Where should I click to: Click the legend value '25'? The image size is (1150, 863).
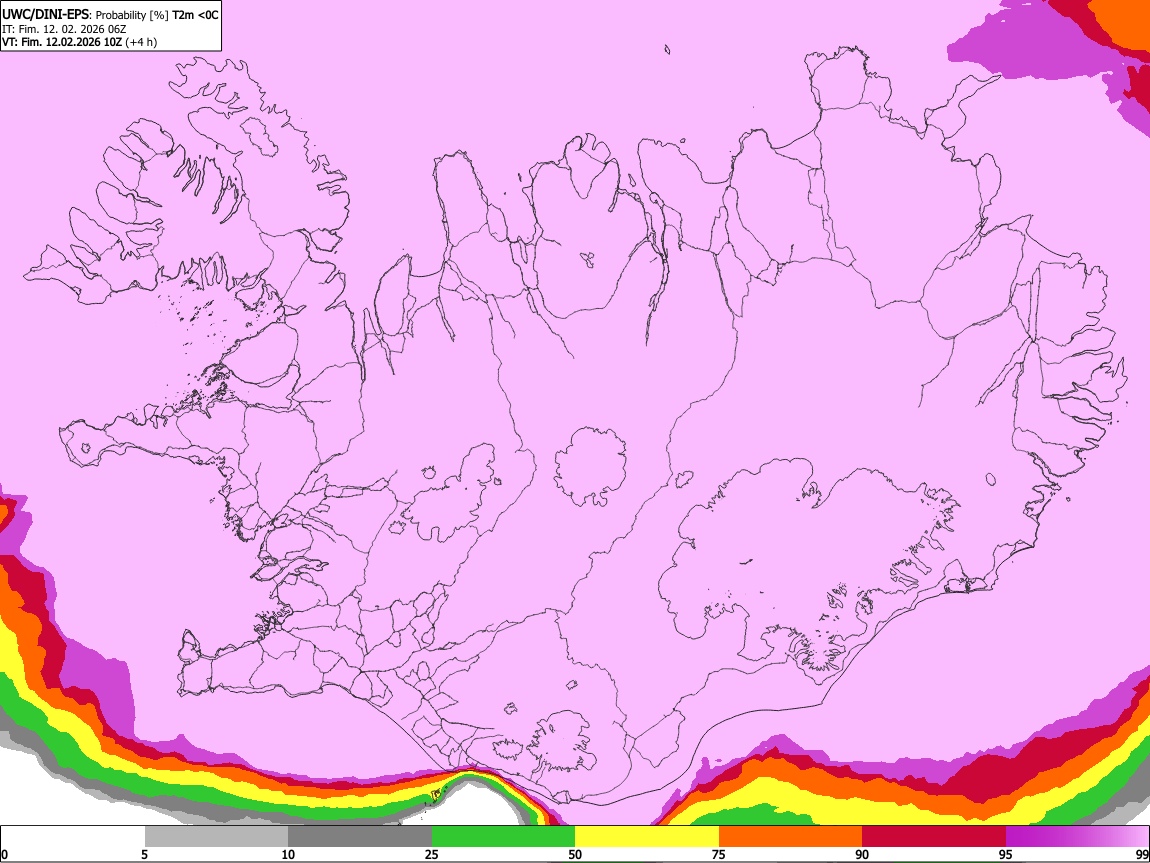432,854
